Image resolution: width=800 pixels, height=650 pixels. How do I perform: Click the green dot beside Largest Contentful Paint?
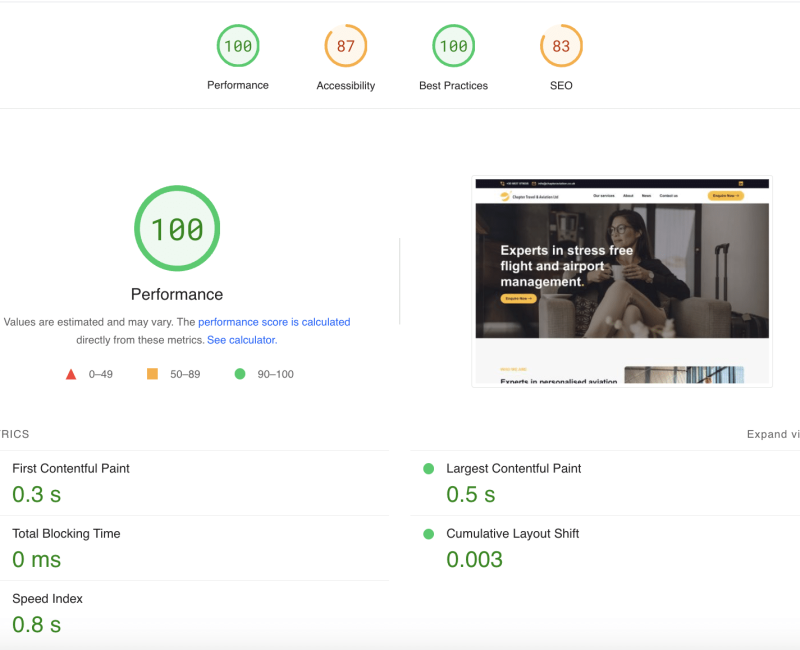[x=429, y=468]
